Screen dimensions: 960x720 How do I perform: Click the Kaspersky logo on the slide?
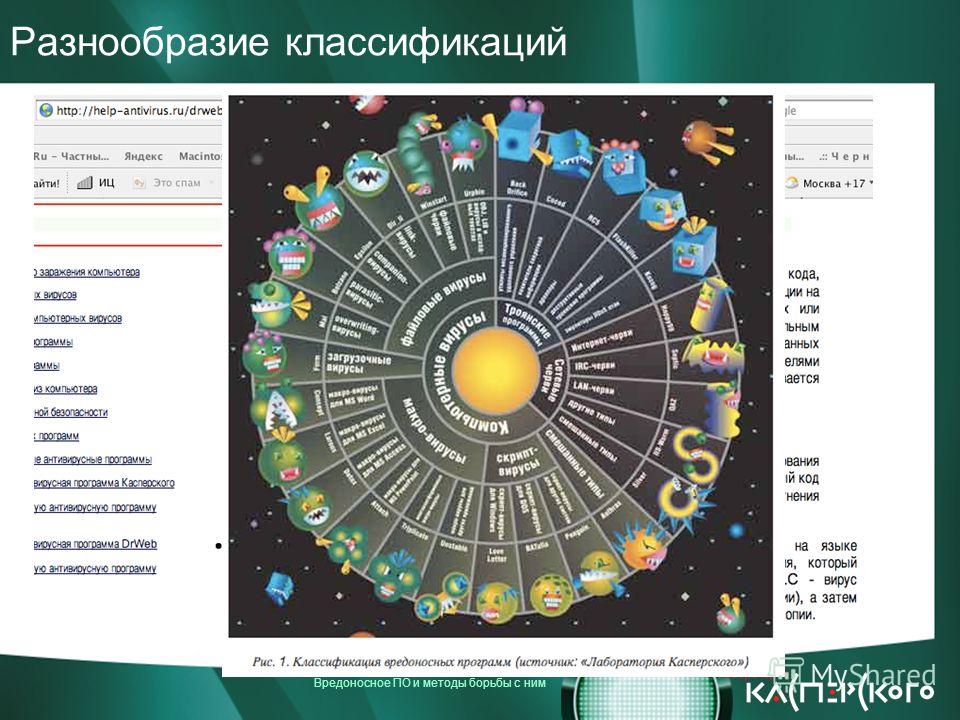[840, 692]
